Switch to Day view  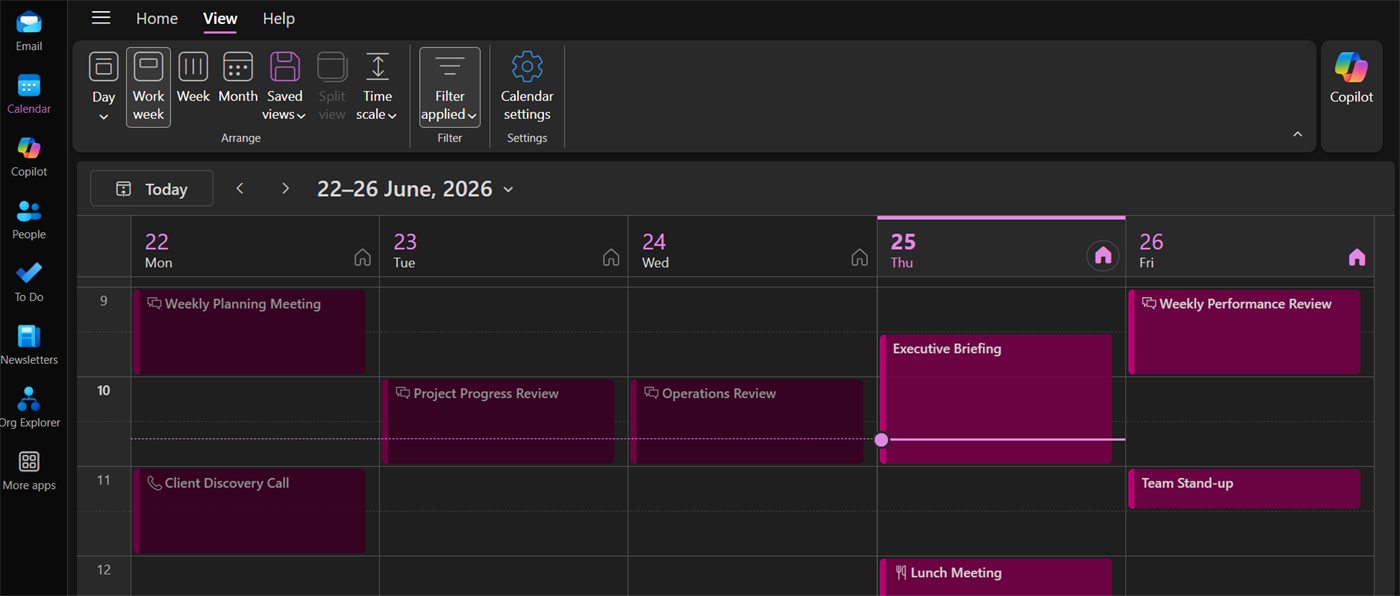104,87
